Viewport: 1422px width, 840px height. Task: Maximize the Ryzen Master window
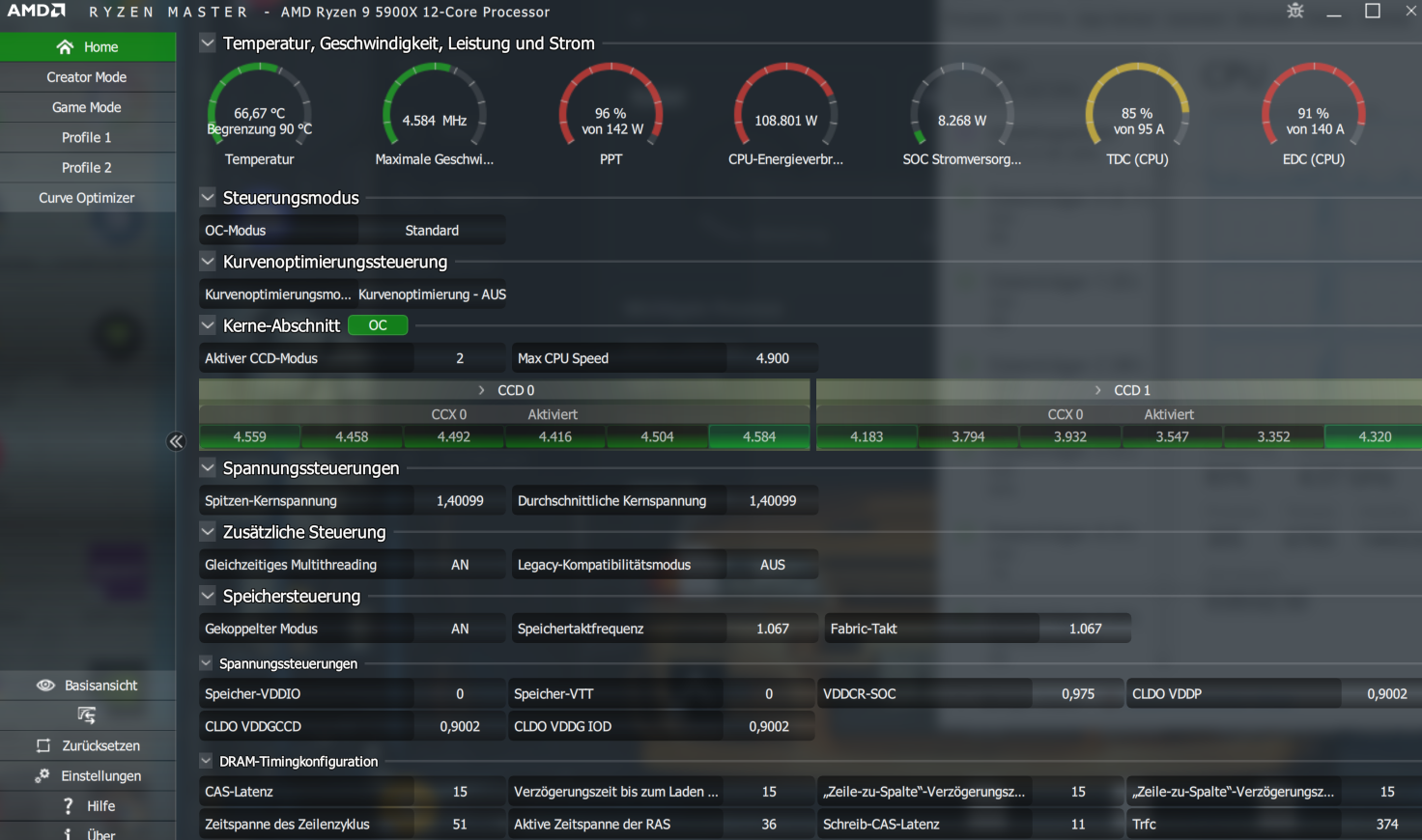click(1372, 11)
